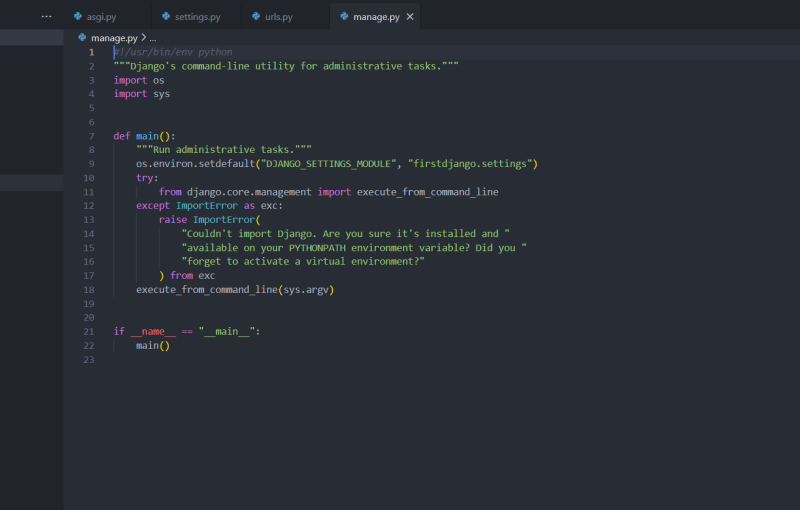The height and width of the screenshot is (510, 800).
Task: Click the "raise ImportError(" line
Action: [210, 220]
